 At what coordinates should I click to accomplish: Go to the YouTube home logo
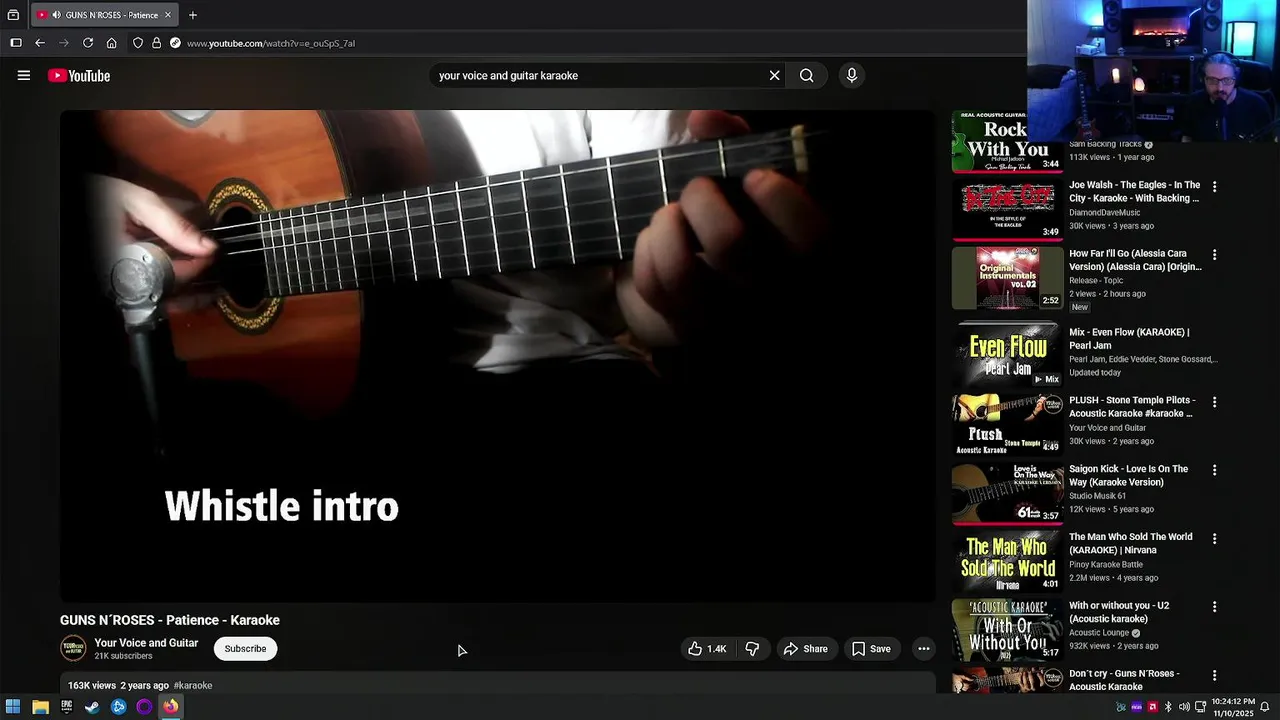click(79, 76)
